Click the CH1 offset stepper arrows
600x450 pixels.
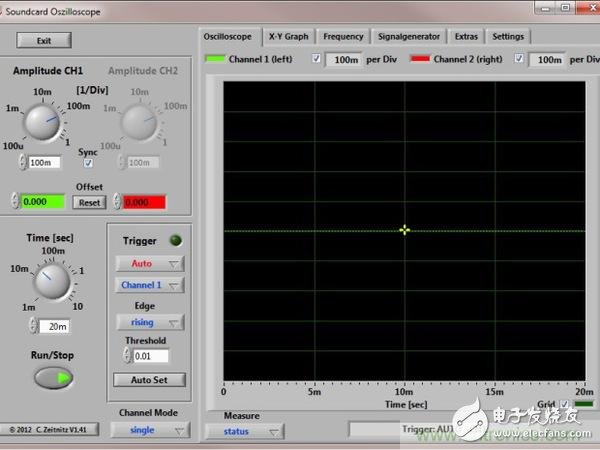point(15,202)
